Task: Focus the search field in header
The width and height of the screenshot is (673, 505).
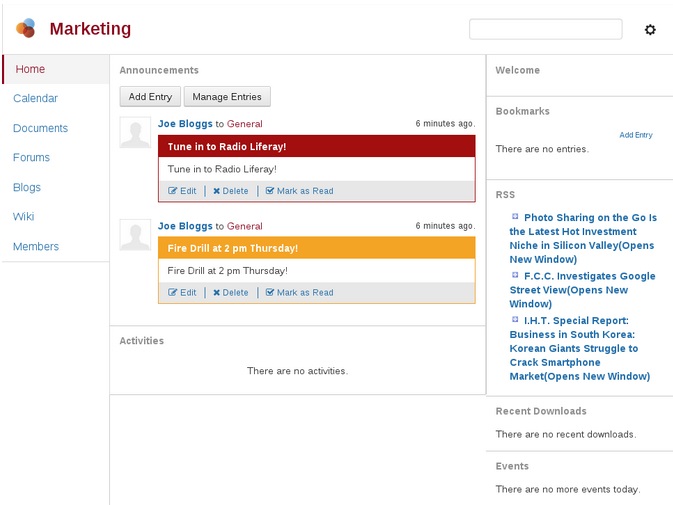Action: pyautogui.click(x=545, y=30)
